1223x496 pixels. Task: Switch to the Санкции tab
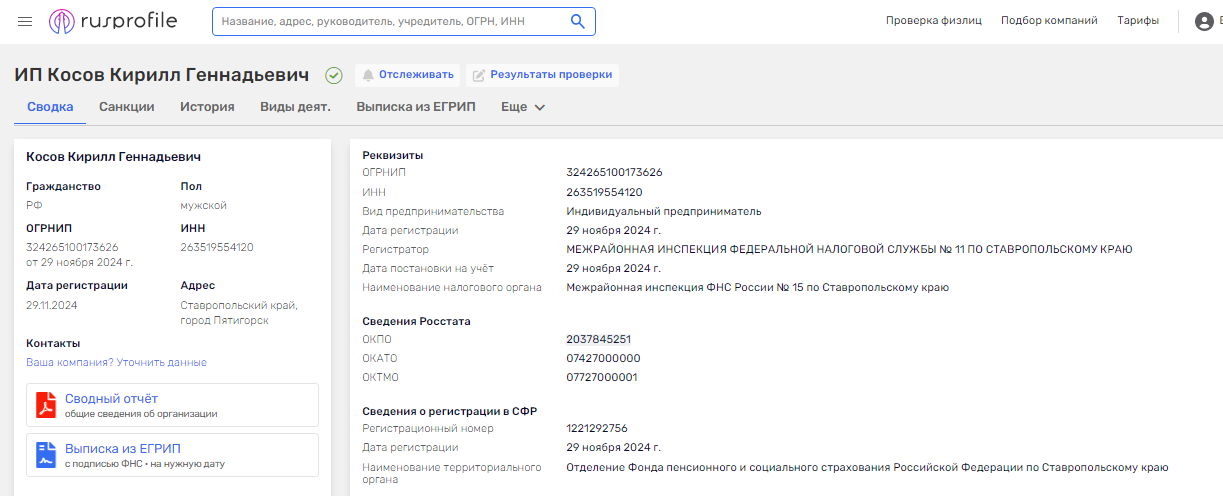[127, 107]
